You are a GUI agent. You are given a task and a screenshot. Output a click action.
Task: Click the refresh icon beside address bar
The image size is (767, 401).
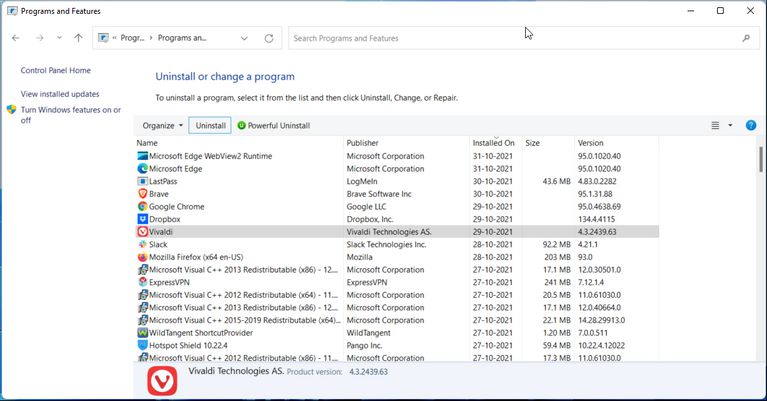[269, 38]
